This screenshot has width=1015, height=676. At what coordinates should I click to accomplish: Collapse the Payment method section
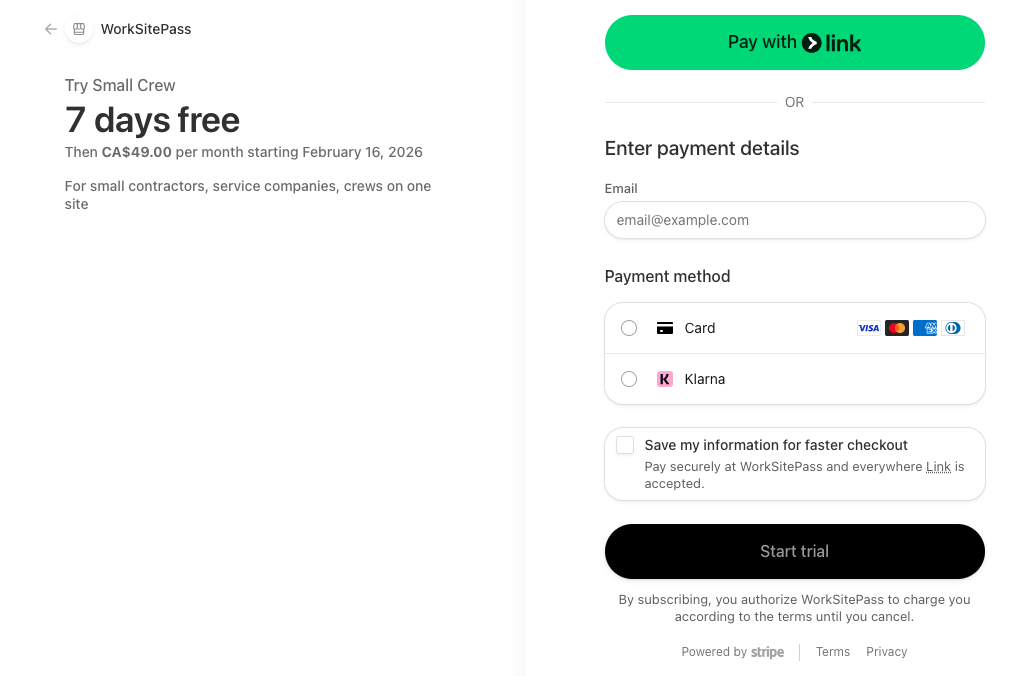pos(667,276)
